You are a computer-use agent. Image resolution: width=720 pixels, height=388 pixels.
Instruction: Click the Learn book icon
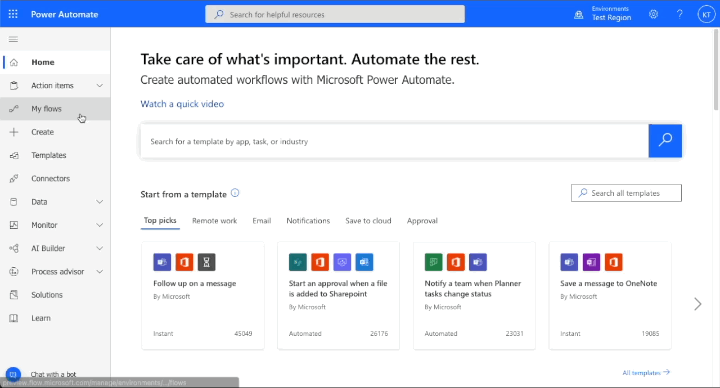(x=14, y=318)
